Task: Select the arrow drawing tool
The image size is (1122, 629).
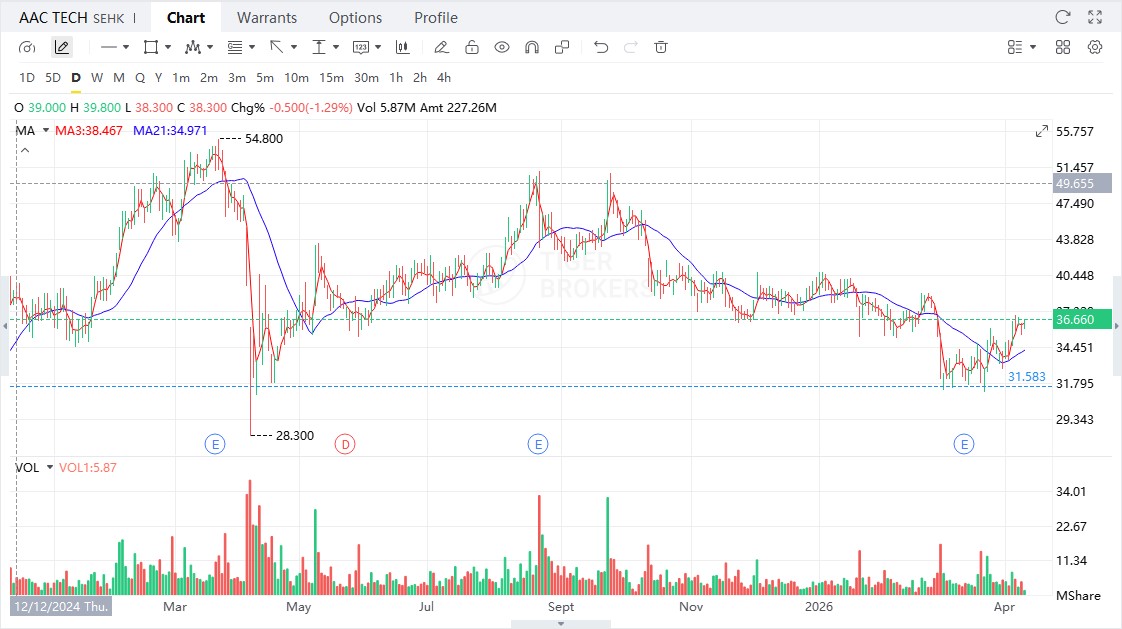Action: (x=276, y=47)
